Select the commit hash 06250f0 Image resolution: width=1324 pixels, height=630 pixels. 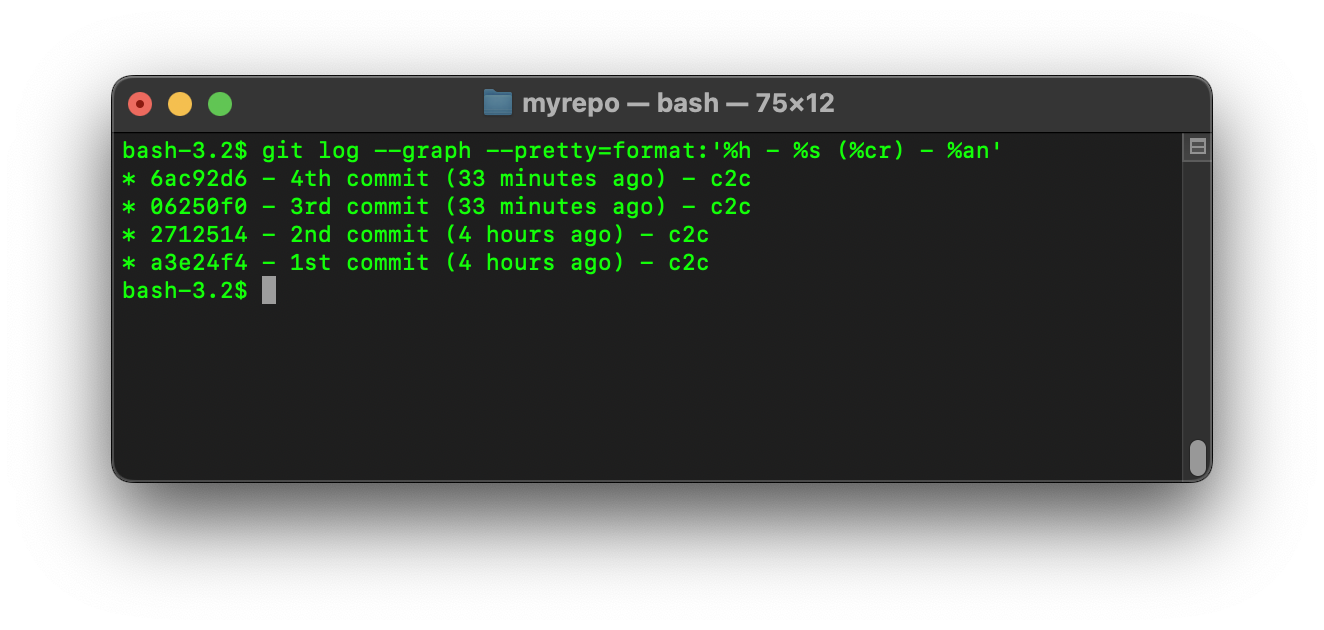click(199, 207)
